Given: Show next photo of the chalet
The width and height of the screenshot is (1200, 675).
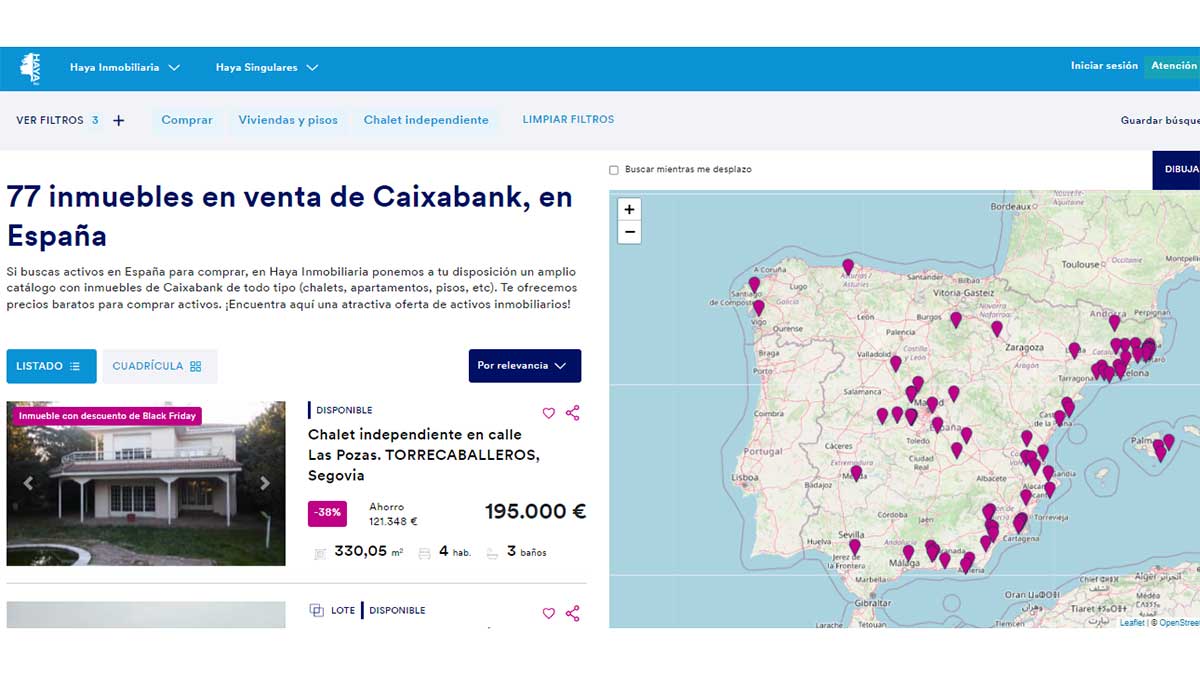Looking at the screenshot, I should (x=265, y=483).
